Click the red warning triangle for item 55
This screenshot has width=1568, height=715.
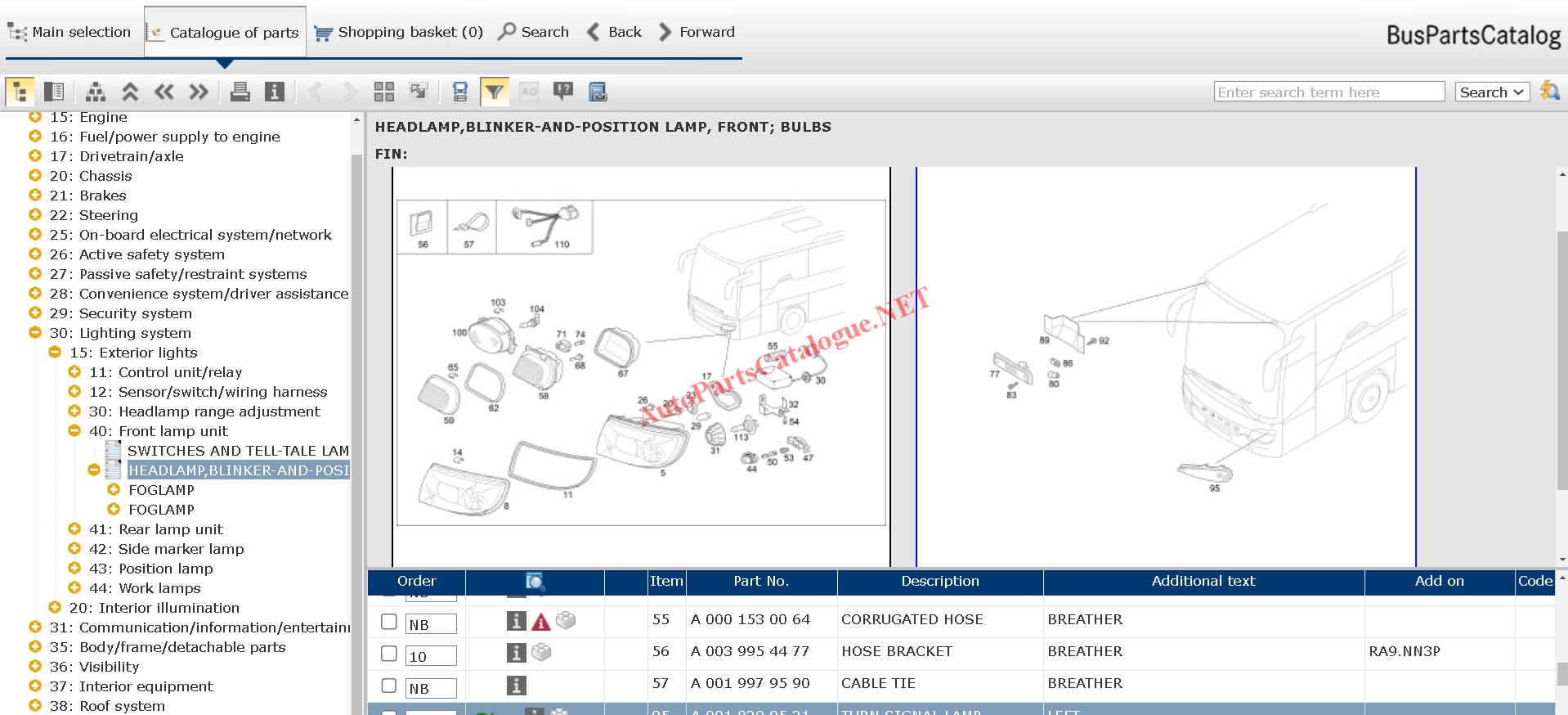(x=540, y=622)
